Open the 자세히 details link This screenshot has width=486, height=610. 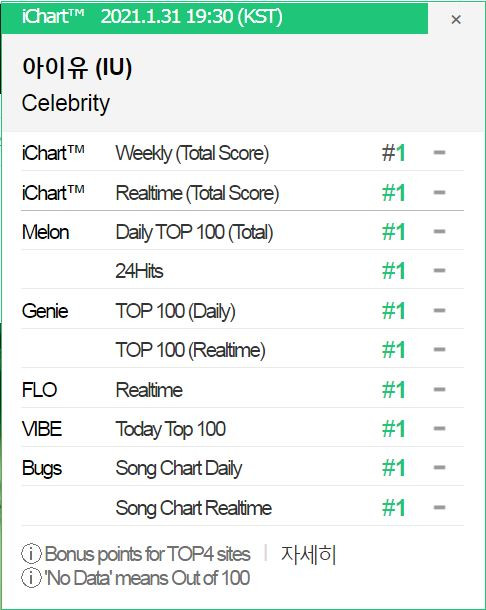coord(308,554)
